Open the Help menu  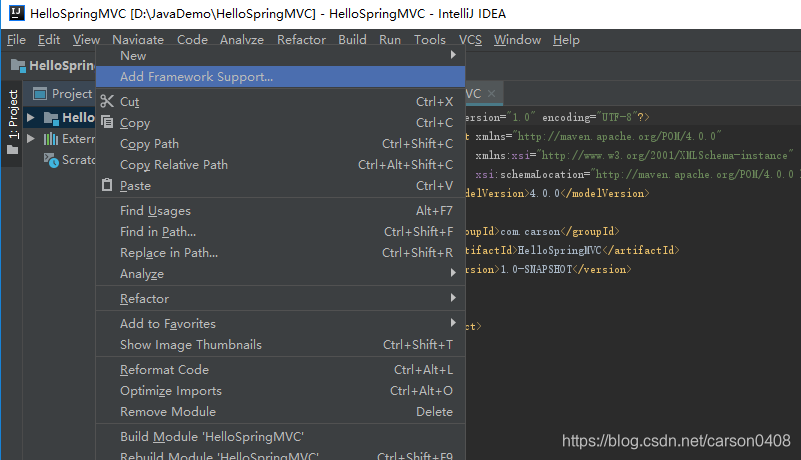[x=566, y=39]
